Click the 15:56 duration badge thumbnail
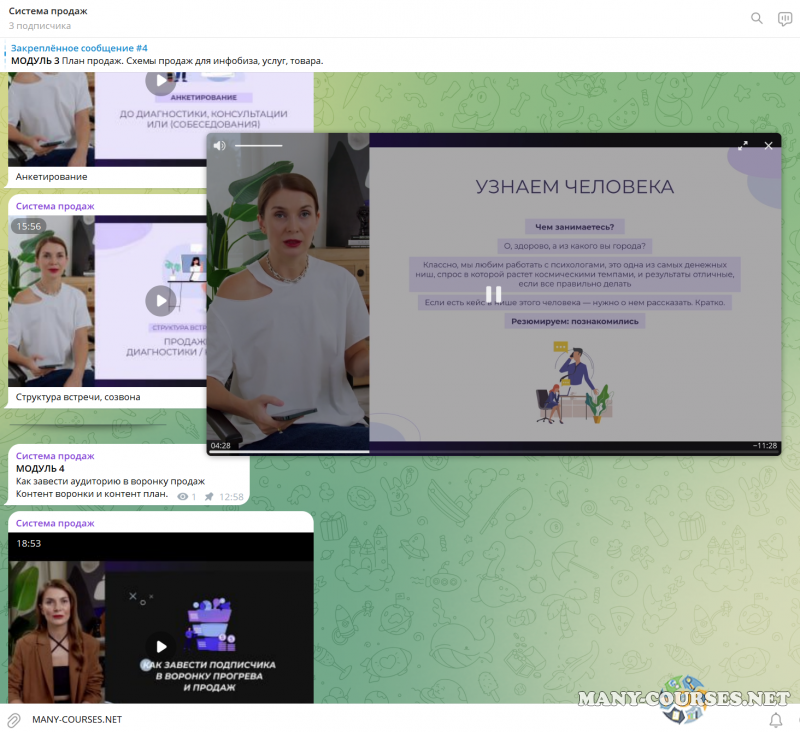 pyautogui.click(x=28, y=226)
